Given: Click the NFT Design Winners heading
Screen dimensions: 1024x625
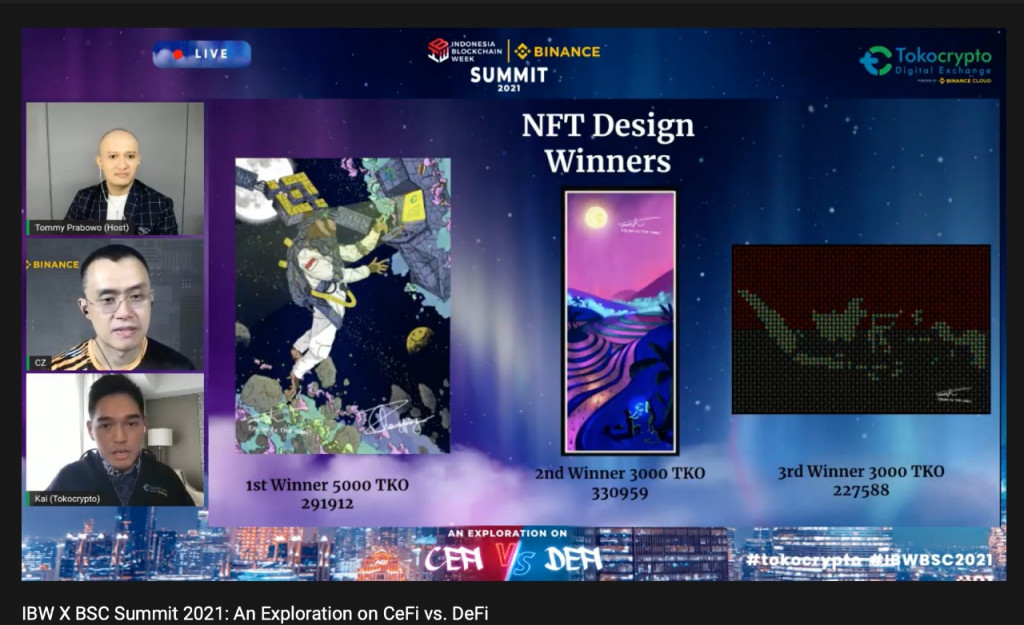Looking at the screenshot, I should 607,142.
